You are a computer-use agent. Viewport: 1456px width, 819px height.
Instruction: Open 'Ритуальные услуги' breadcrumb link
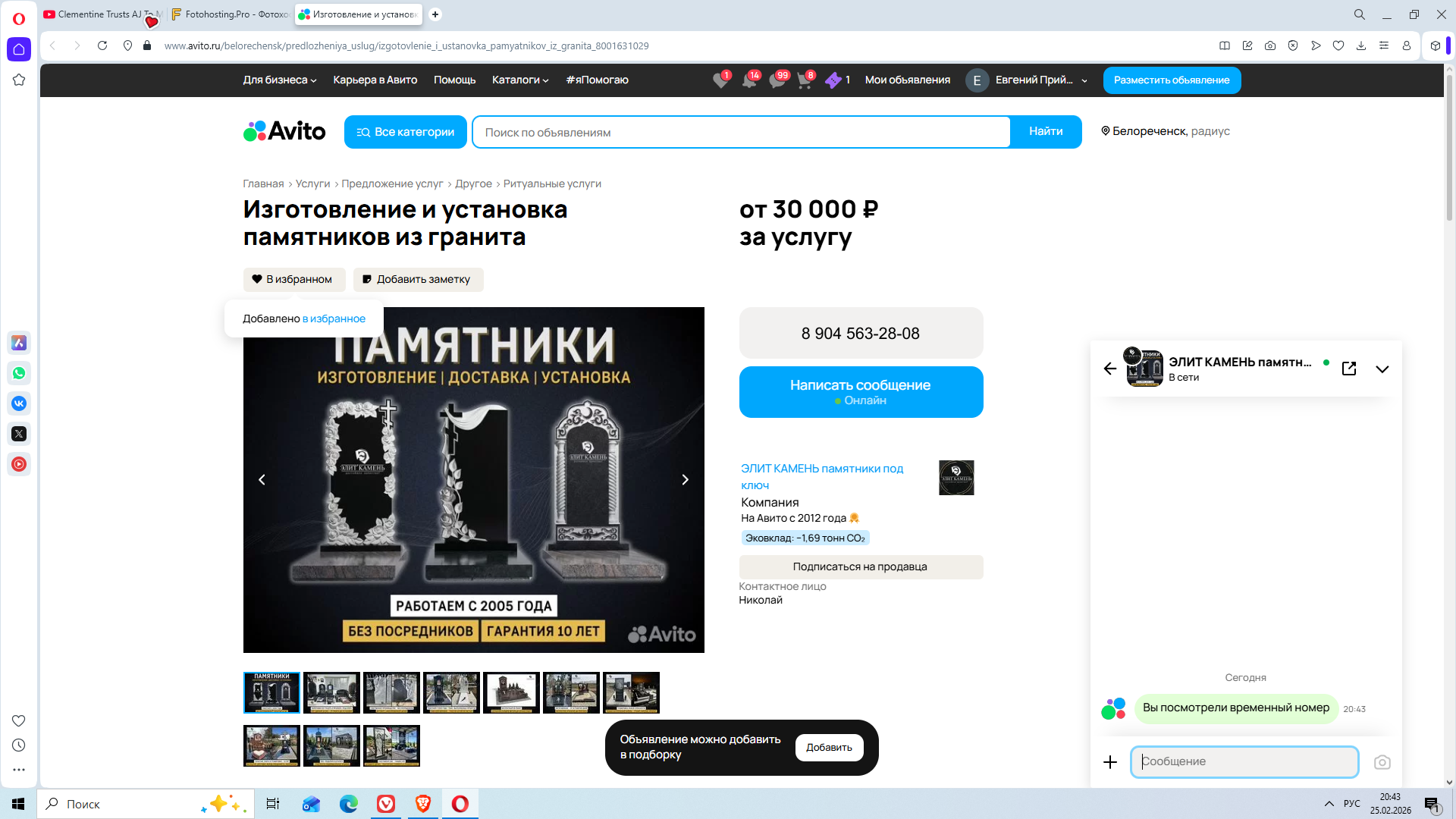click(552, 184)
